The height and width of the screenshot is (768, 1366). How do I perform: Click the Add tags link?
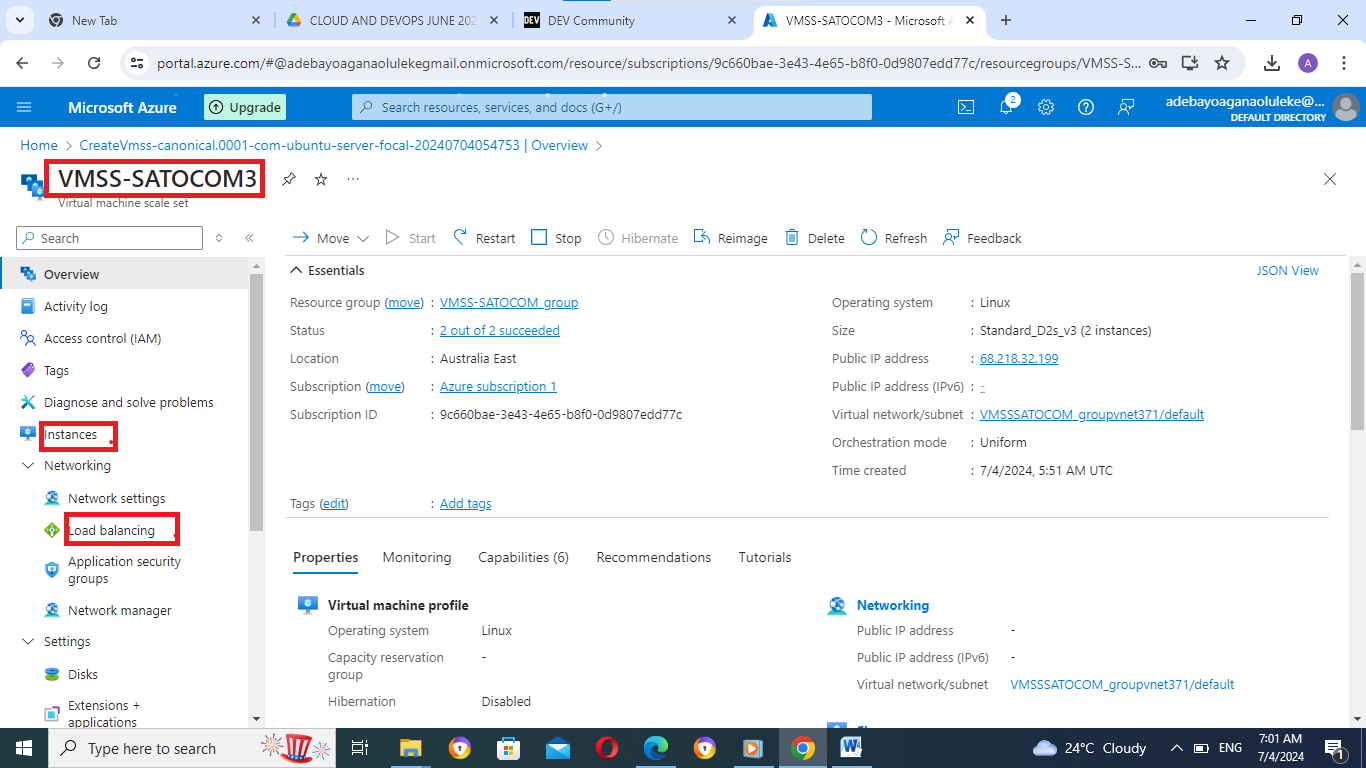pos(466,503)
